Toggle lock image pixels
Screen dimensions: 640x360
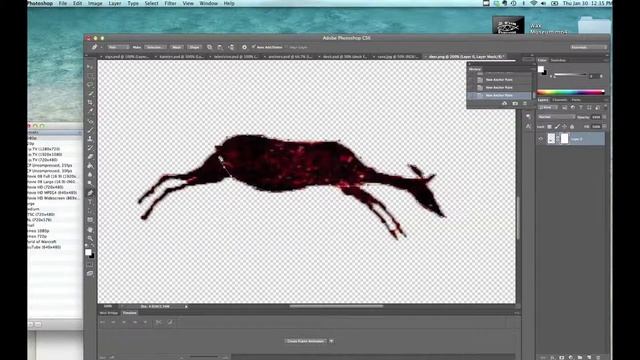pos(557,127)
